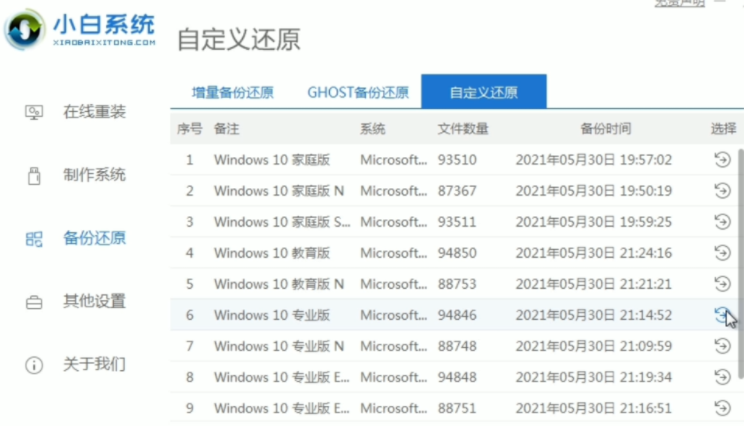Open 制作系统 in the sidebar
The image size is (744, 427).
[94, 175]
